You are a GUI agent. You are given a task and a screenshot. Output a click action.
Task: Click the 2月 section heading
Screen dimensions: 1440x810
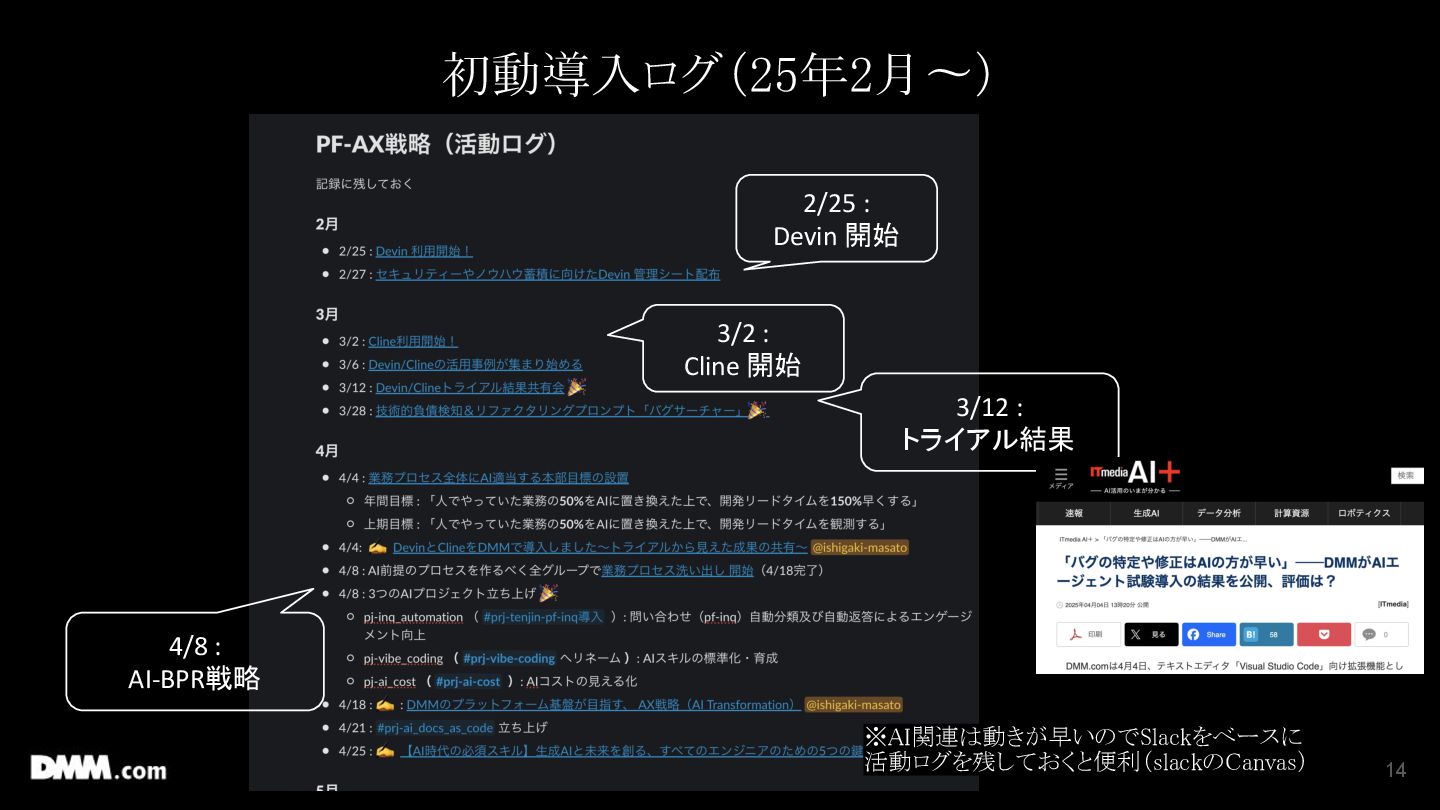coord(327,224)
